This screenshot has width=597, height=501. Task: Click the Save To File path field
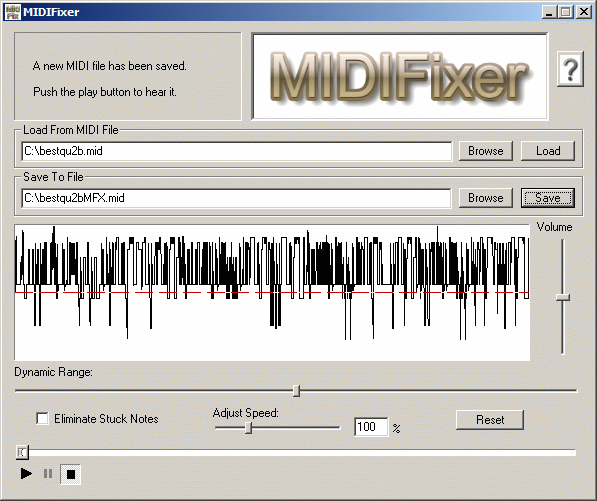pos(237,198)
